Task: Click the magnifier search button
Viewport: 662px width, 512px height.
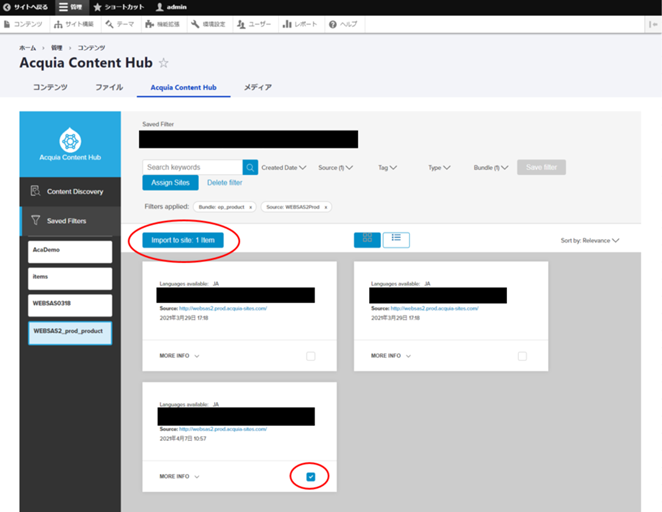Action: pyautogui.click(x=250, y=168)
